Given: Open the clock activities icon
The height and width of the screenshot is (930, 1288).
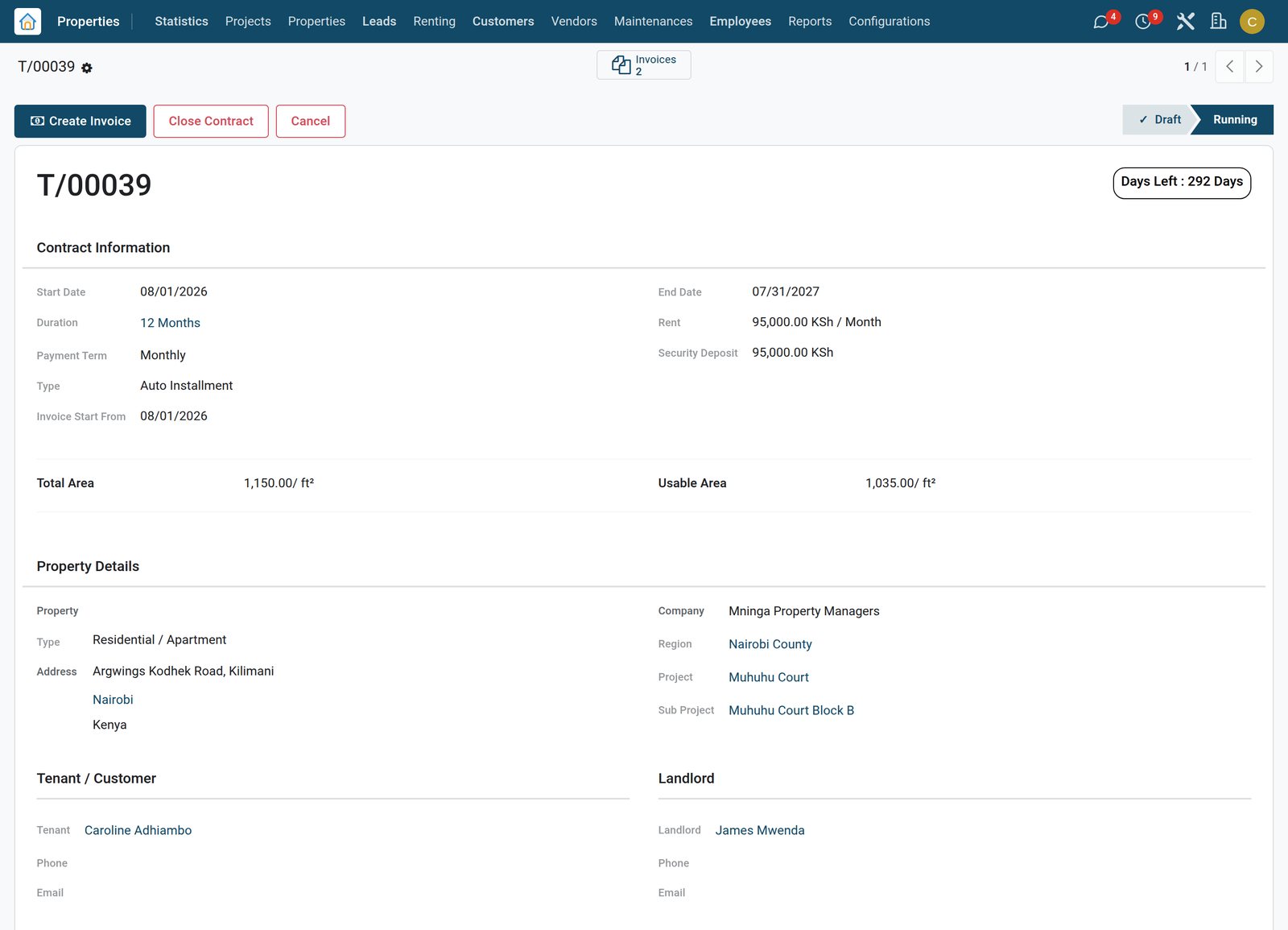Looking at the screenshot, I should [1142, 22].
